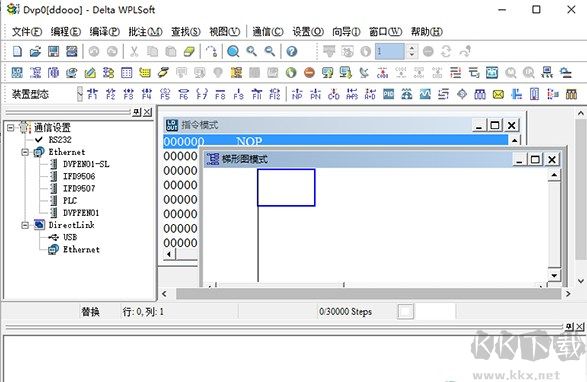Screen dimensions: 587x382
Task: Click the main workspace horizontal scrollbar track
Action: click(x=368, y=294)
